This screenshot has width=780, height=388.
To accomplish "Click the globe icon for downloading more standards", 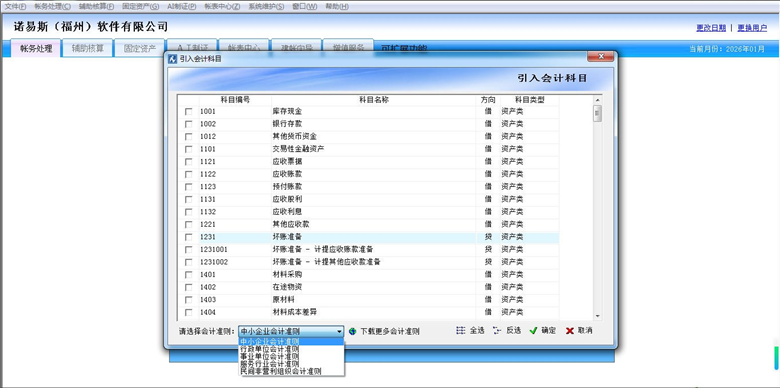I will (353, 331).
